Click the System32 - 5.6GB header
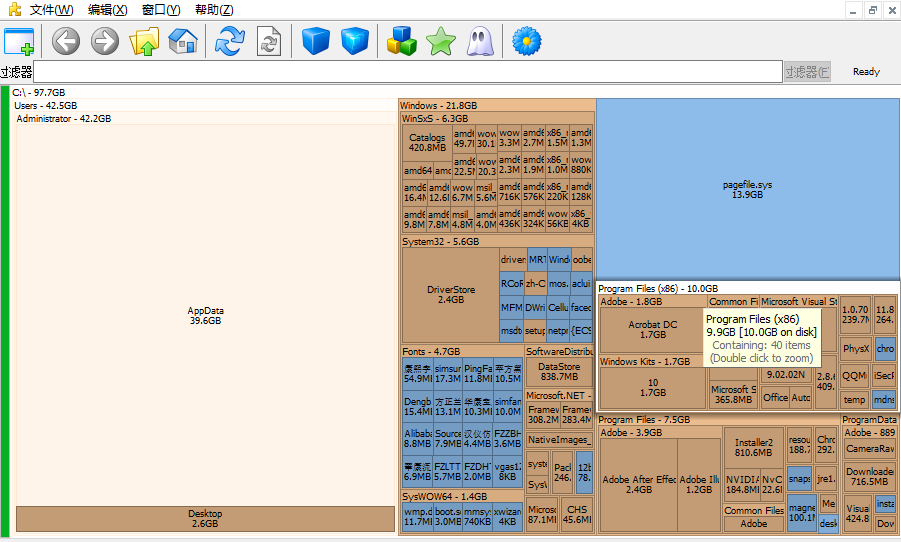This screenshot has height=542, width=901. 441,241
